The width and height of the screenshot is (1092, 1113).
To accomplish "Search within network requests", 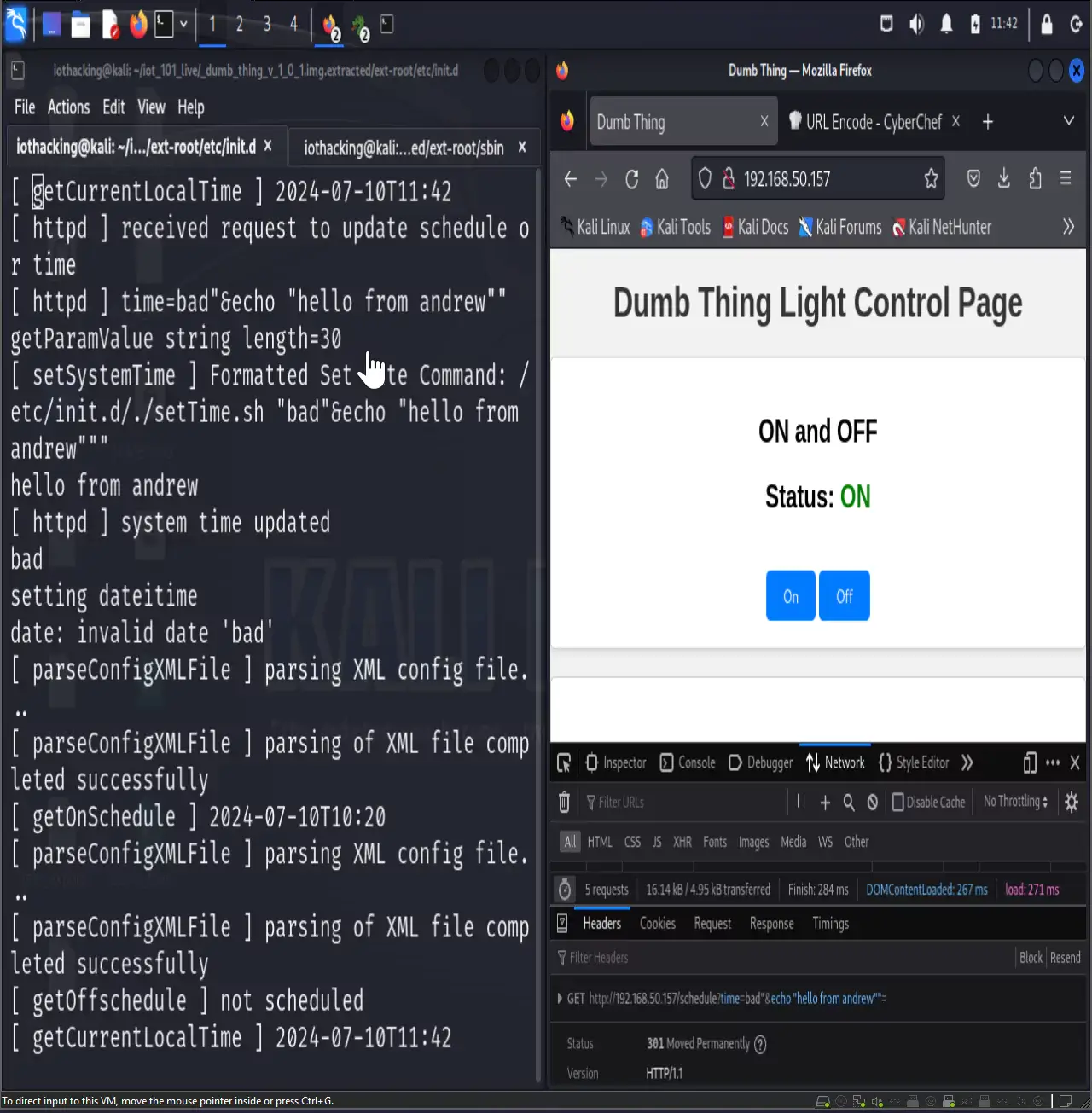I will click(847, 802).
